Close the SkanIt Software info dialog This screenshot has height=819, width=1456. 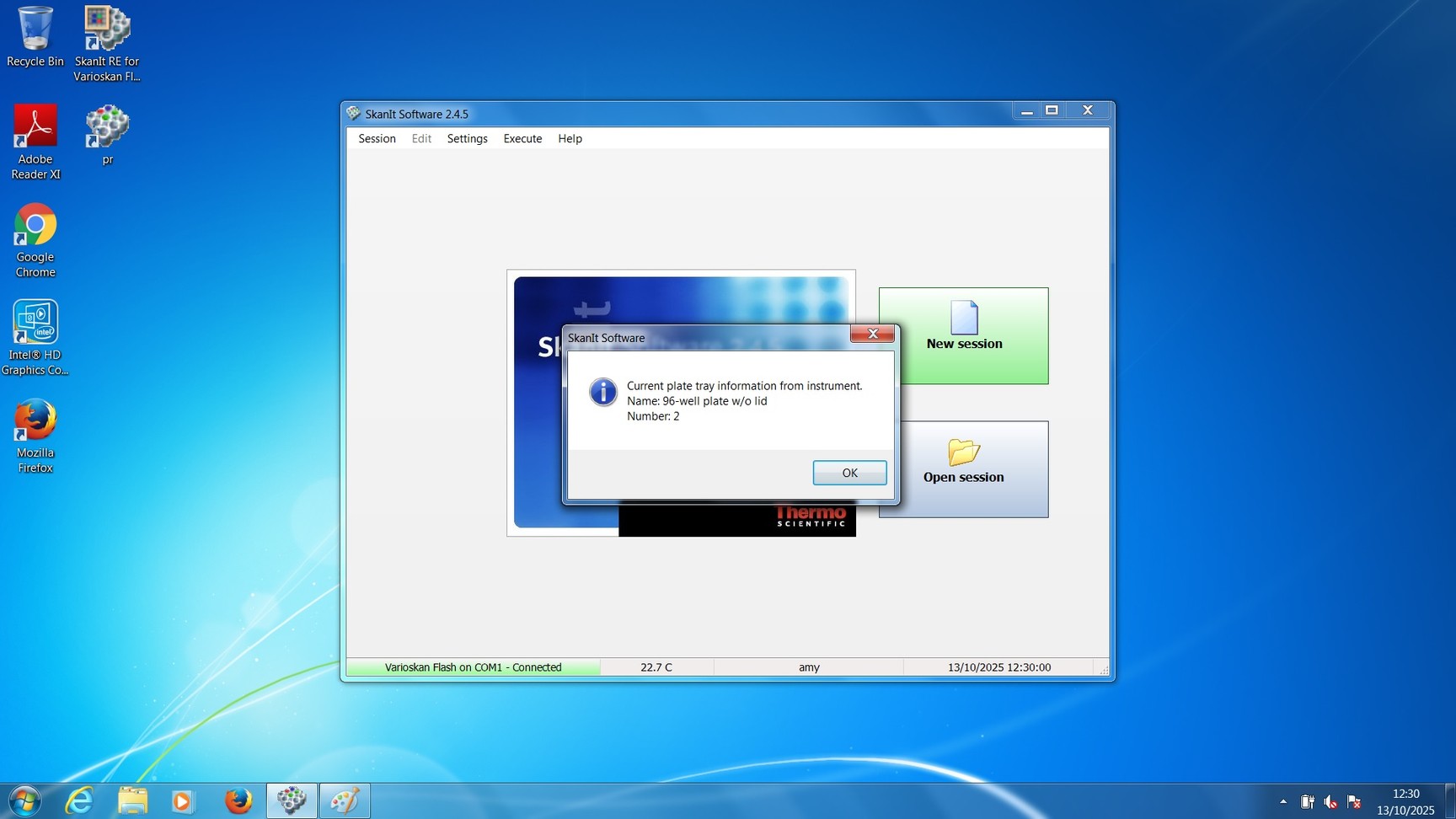click(x=872, y=334)
